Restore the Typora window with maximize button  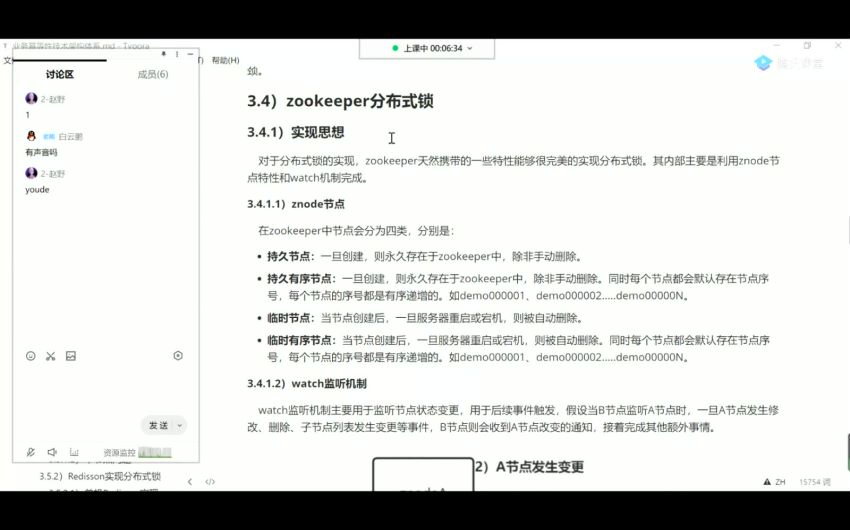807,46
